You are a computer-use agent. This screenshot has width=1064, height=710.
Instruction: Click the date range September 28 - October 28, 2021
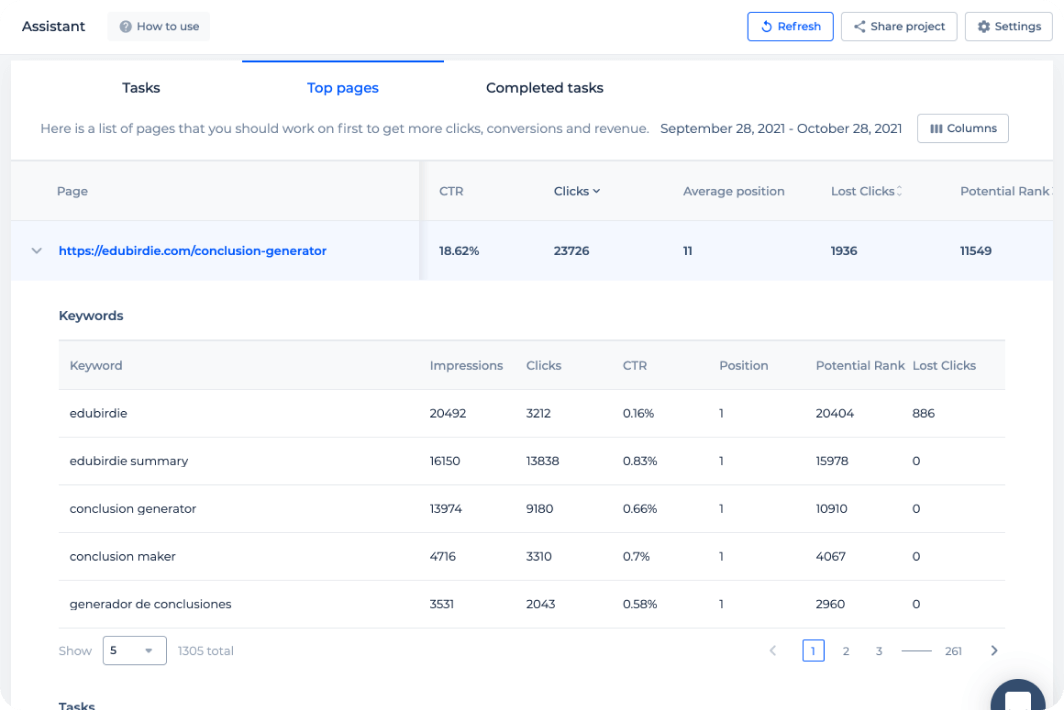pyautogui.click(x=781, y=128)
